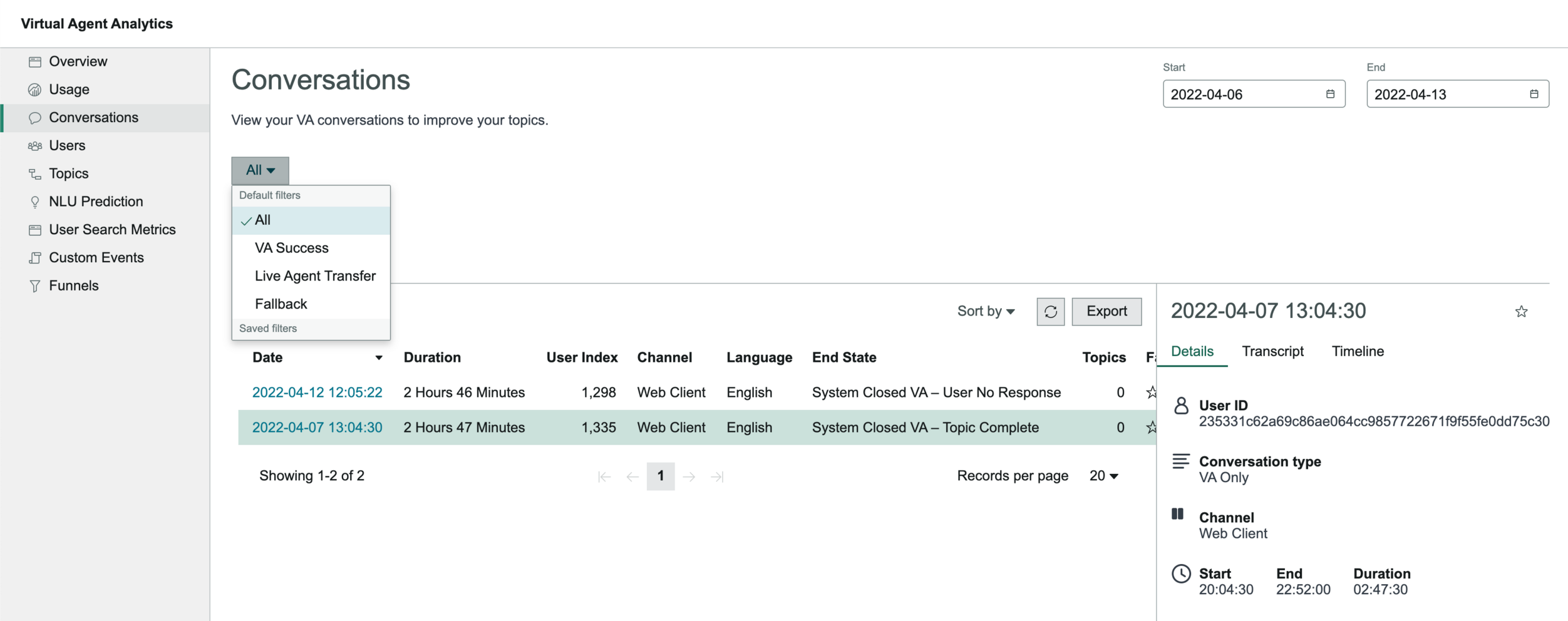Go to next page arrow

pyautogui.click(x=689, y=477)
